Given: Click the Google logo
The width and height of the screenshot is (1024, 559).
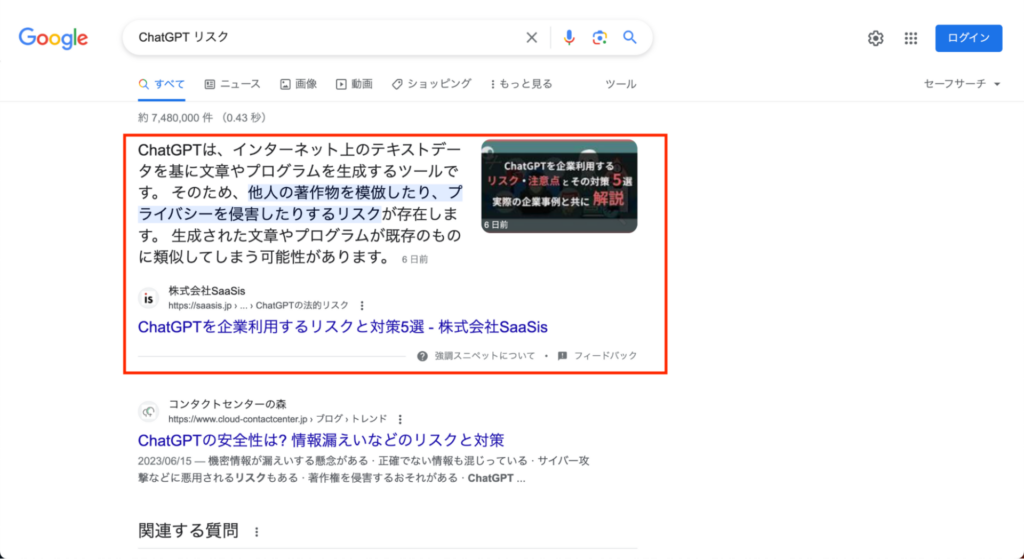Looking at the screenshot, I should pyautogui.click(x=53, y=38).
